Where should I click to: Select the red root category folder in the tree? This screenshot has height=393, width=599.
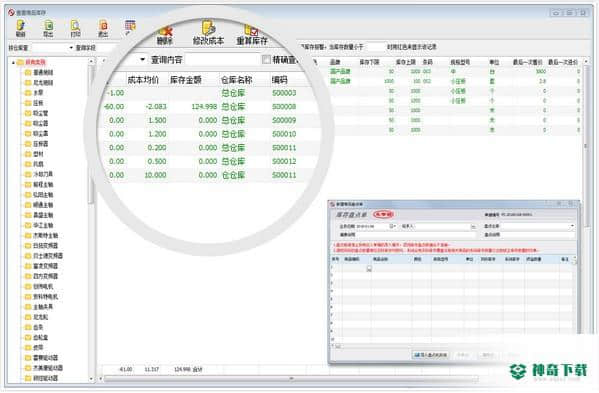31,62
